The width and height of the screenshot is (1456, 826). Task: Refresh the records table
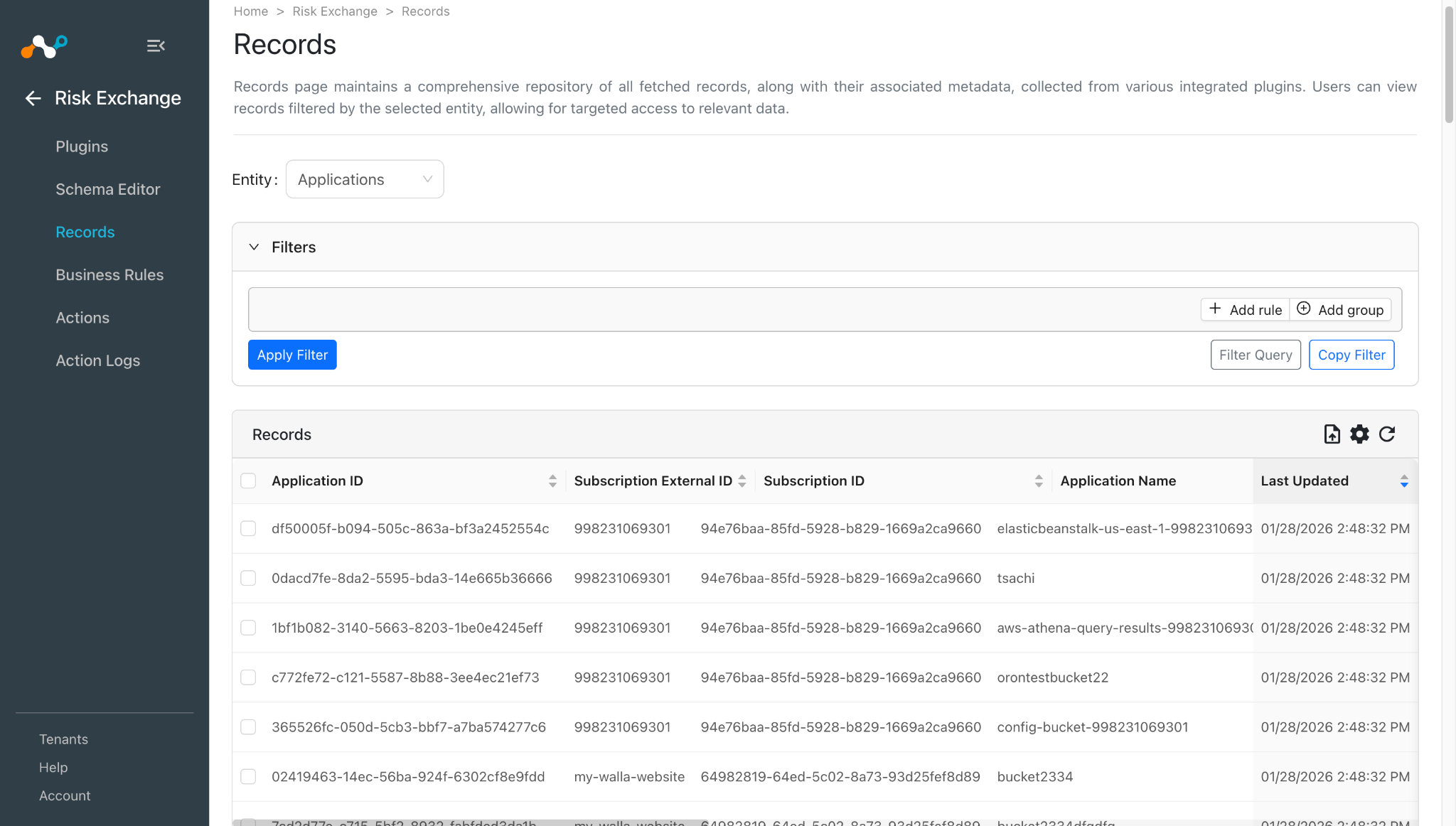1387,434
